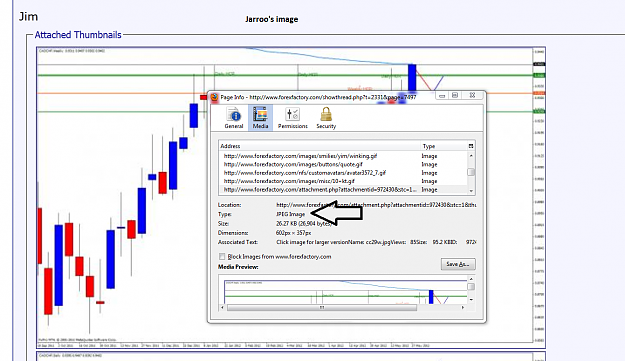
Task: Open the column picker icon in media list
Action: click(x=471, y=146)
